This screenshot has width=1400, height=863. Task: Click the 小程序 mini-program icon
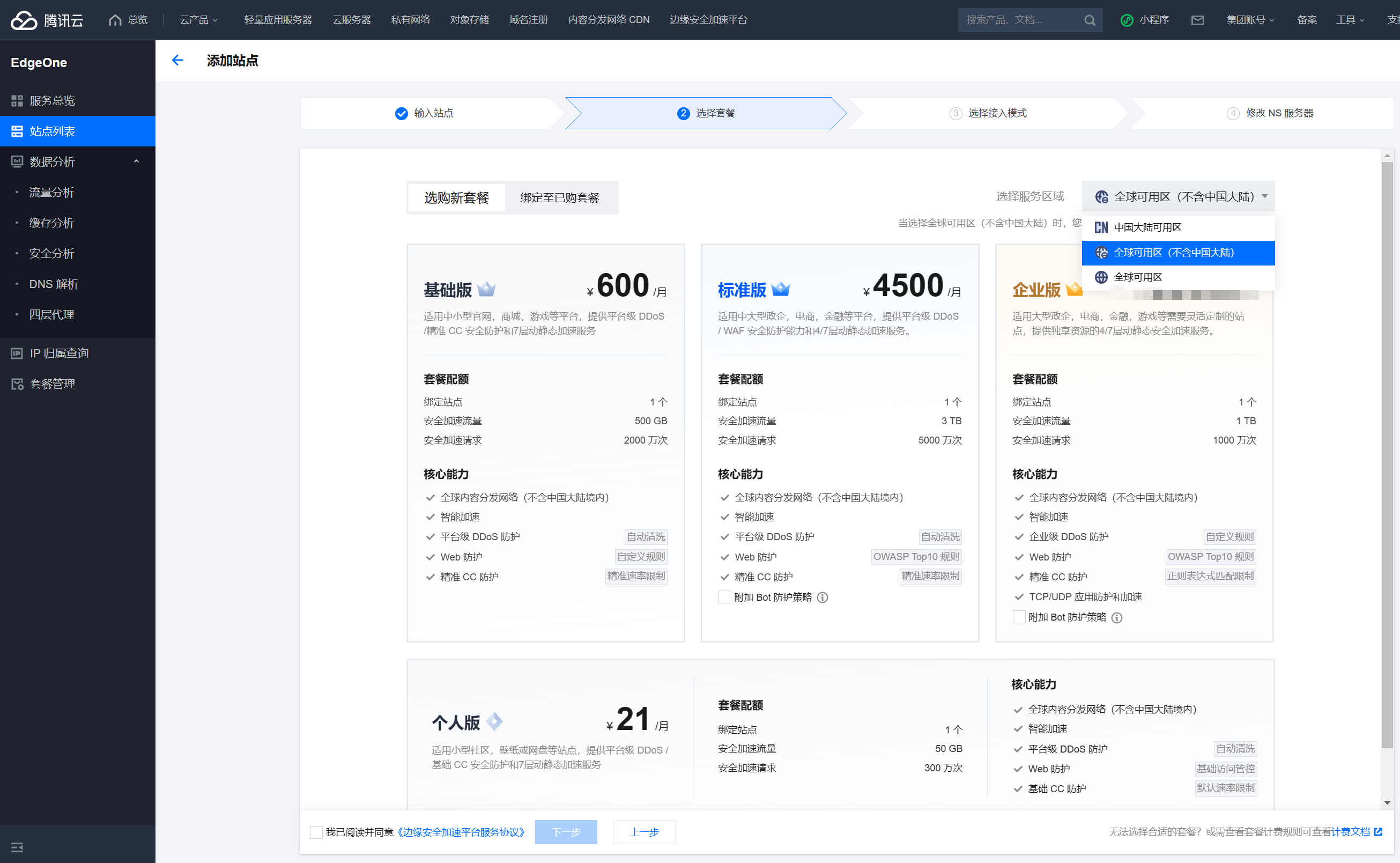pos(1126,20)
